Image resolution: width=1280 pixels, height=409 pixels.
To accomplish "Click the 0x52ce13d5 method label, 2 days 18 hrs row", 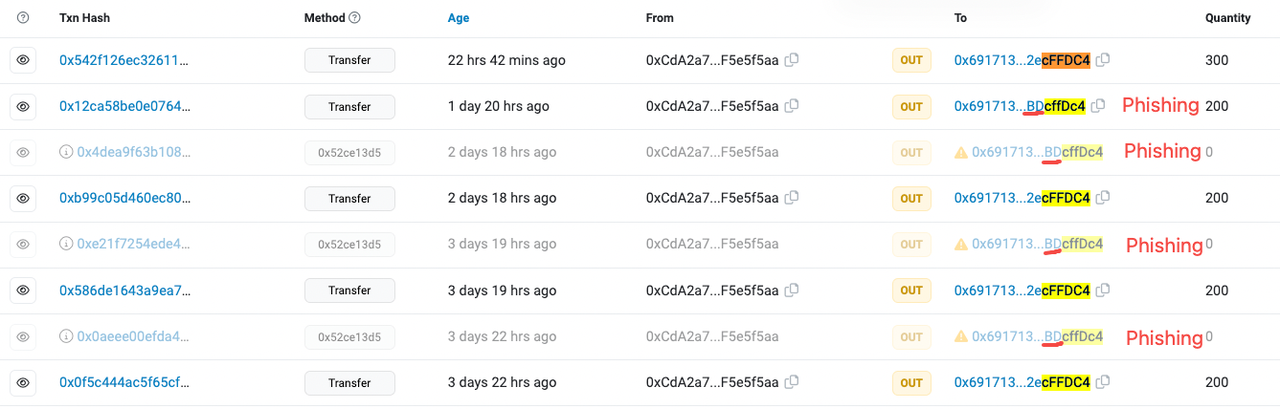I will tap(349, 152).
